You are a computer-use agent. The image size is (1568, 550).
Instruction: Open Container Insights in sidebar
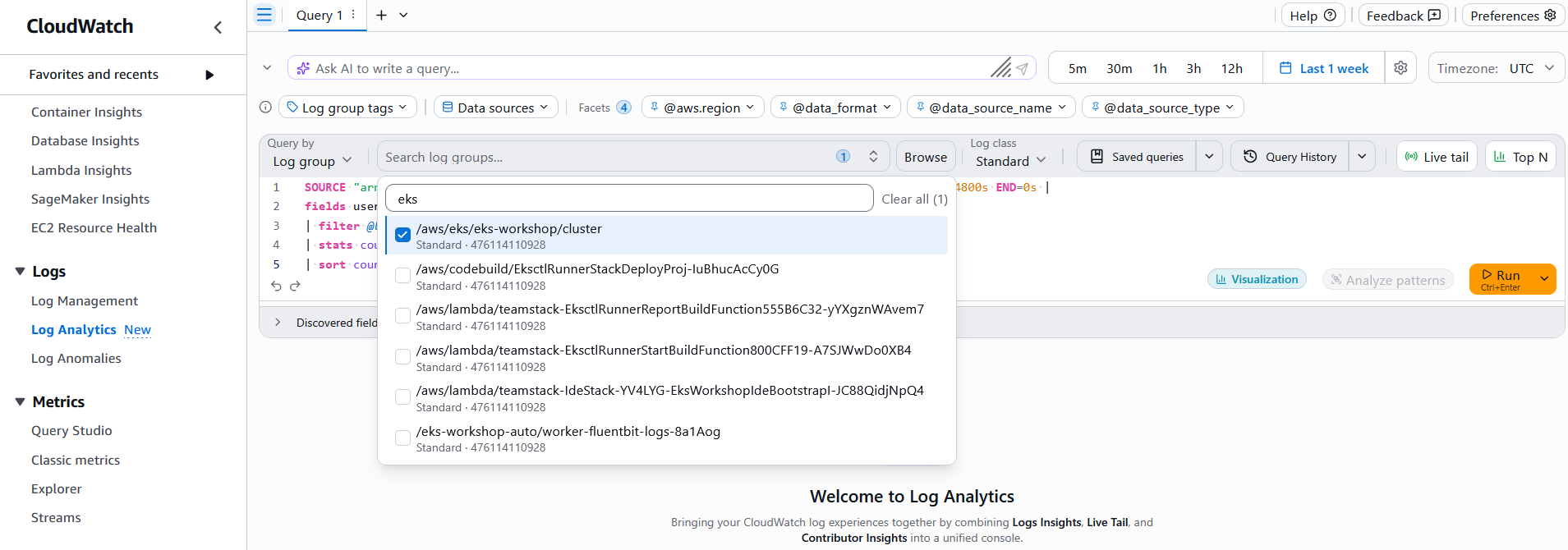86,112
